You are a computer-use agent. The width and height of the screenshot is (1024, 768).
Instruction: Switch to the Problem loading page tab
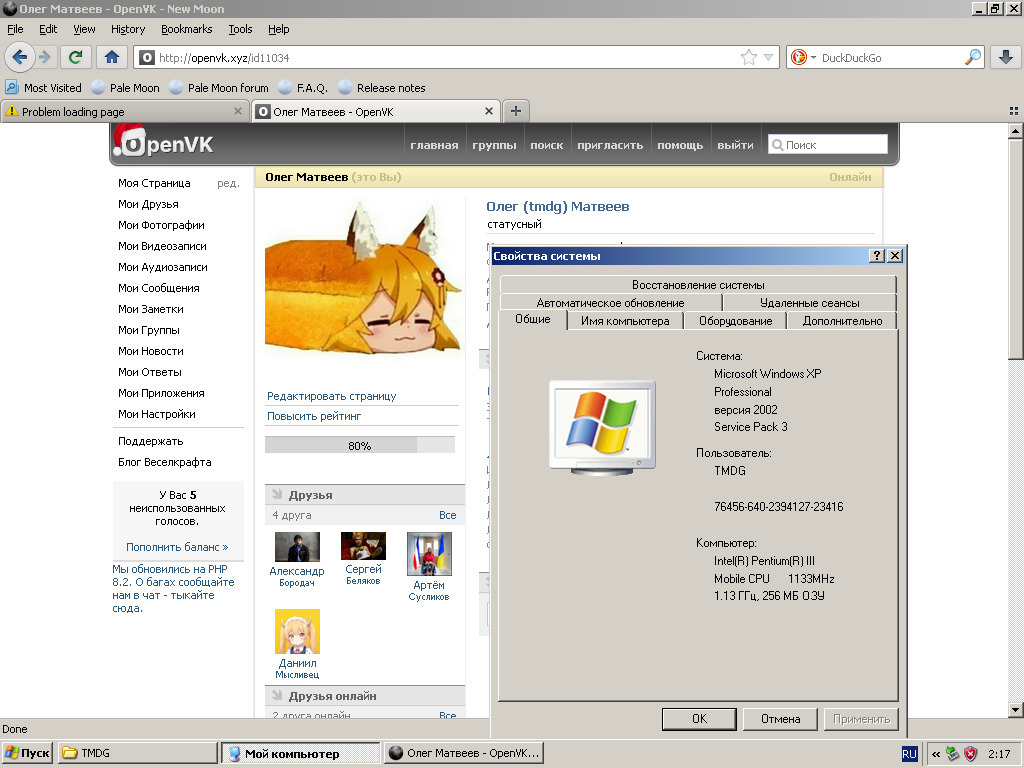(x=124, y=112)
